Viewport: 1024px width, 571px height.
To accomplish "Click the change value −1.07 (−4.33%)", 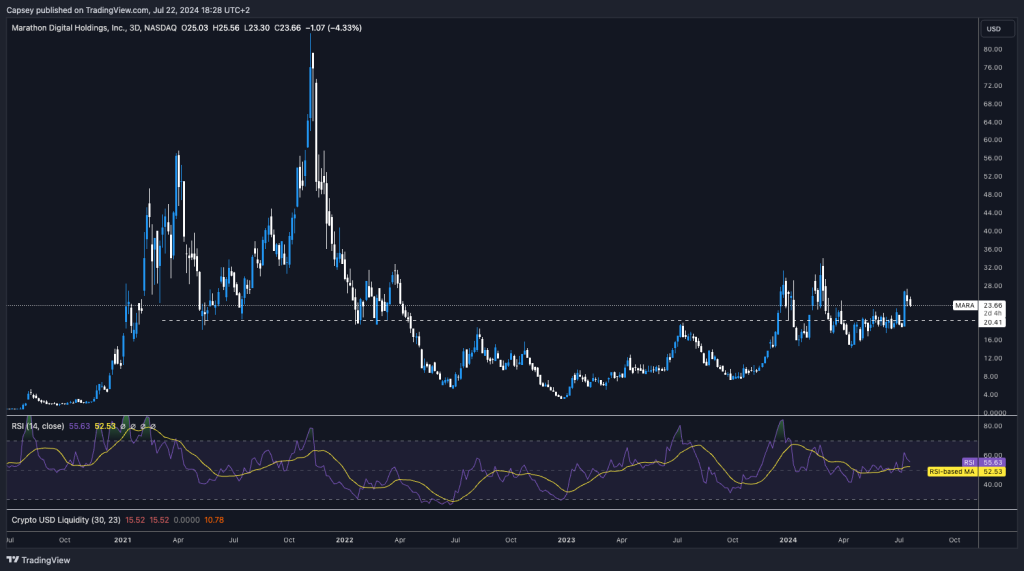I will click(x=334, y=28).
